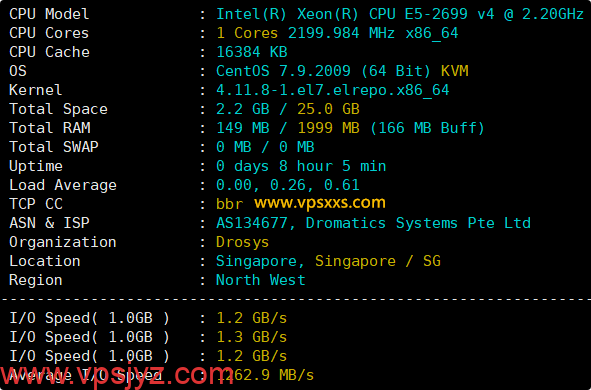Select the 'CPU Cache' label

tap(49, 52)
